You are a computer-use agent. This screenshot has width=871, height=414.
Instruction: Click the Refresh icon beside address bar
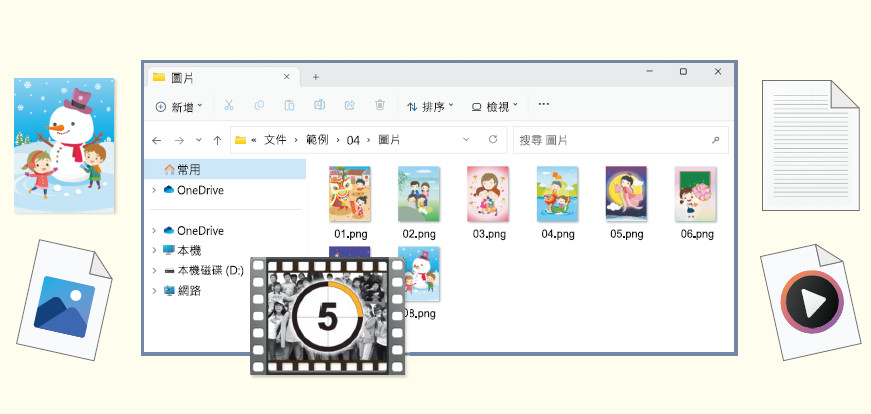point(494,140)
